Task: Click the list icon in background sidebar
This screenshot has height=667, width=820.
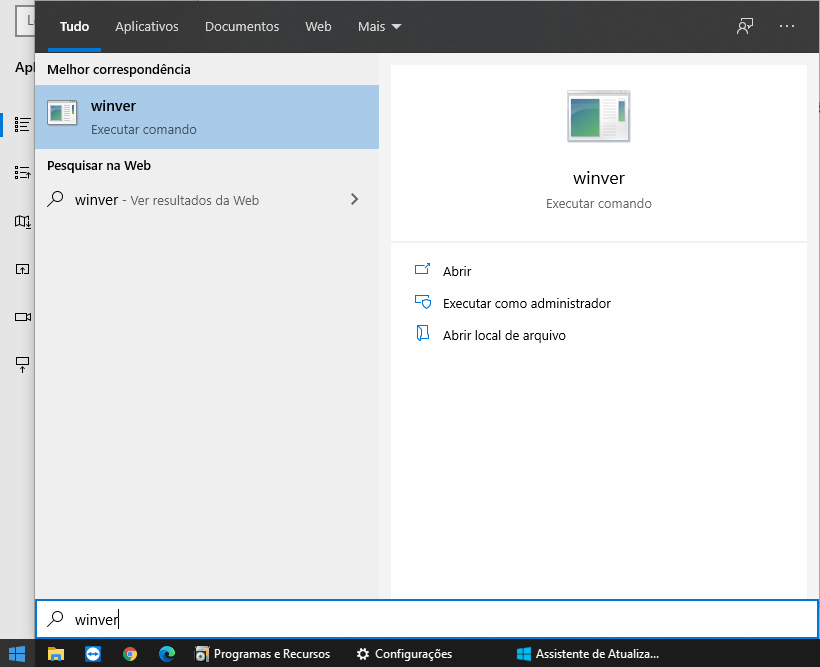Action: (22, 125)
